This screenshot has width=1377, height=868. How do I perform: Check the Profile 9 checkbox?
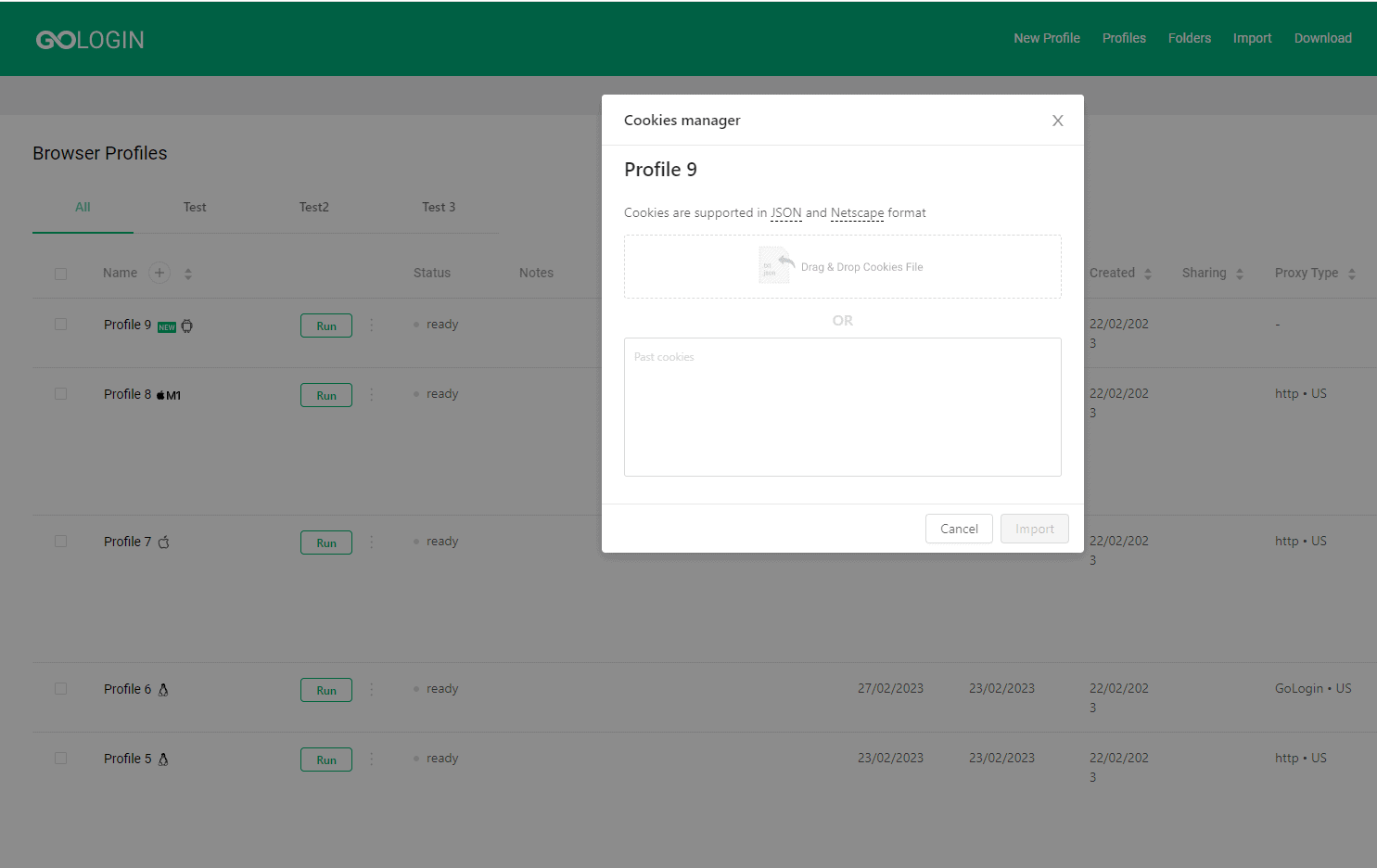tap(60, 325)
